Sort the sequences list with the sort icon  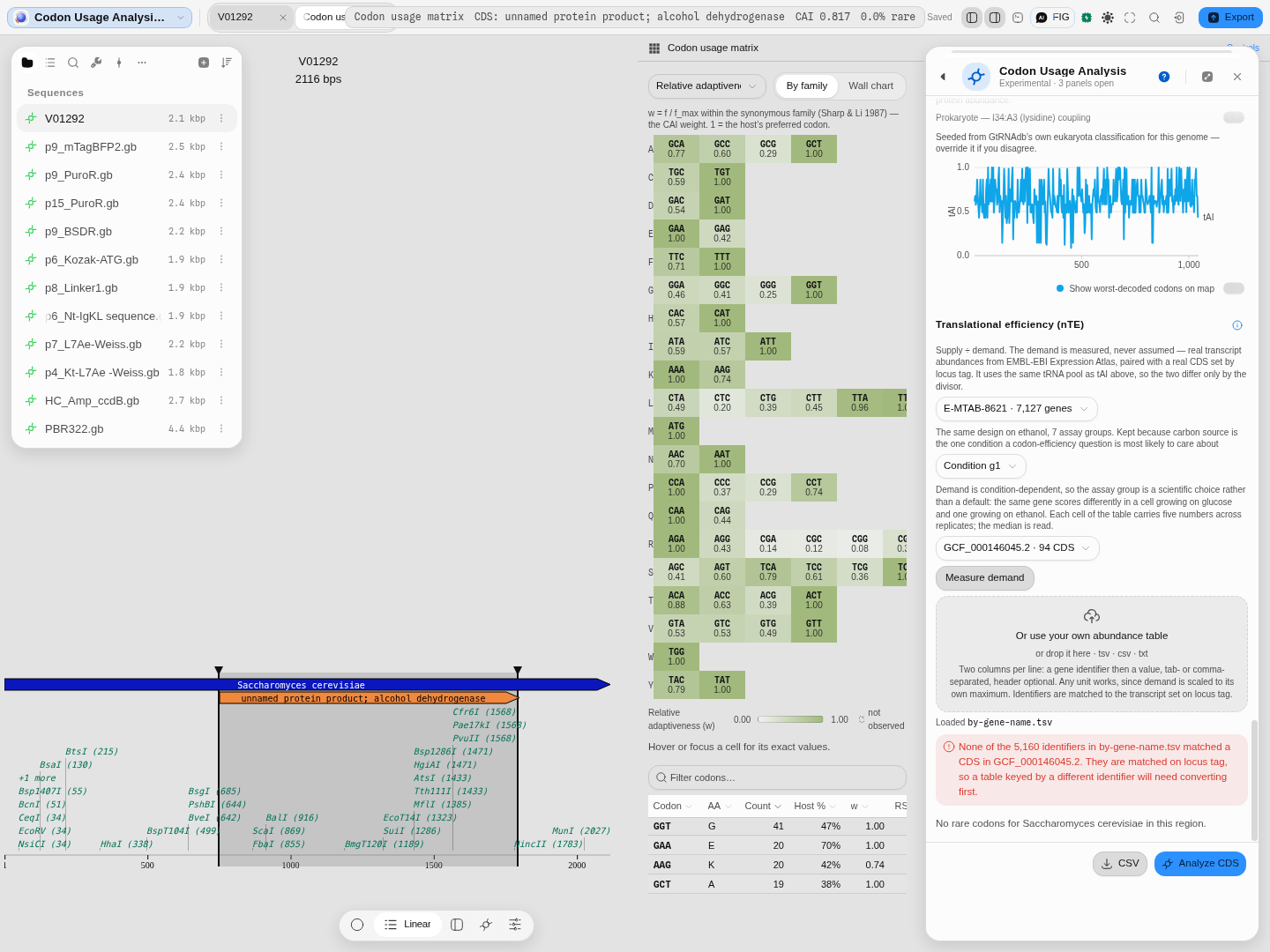click(227, 63)
